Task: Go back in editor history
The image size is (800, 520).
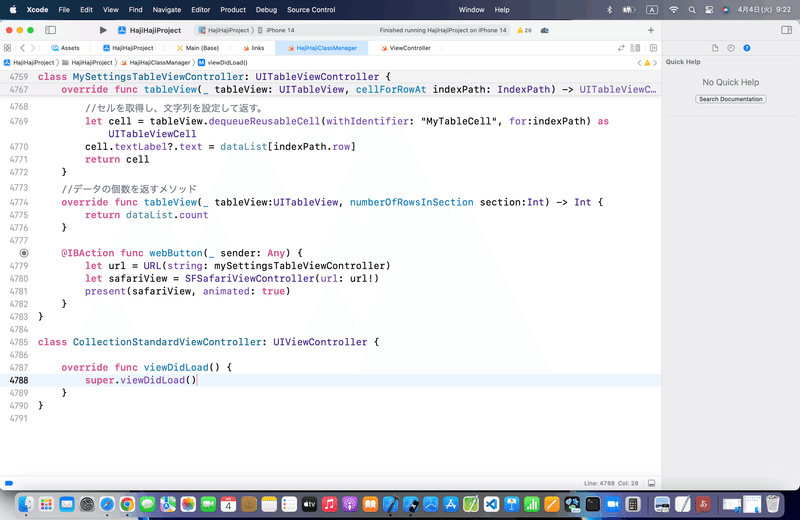Action: (x=22, y=48)
